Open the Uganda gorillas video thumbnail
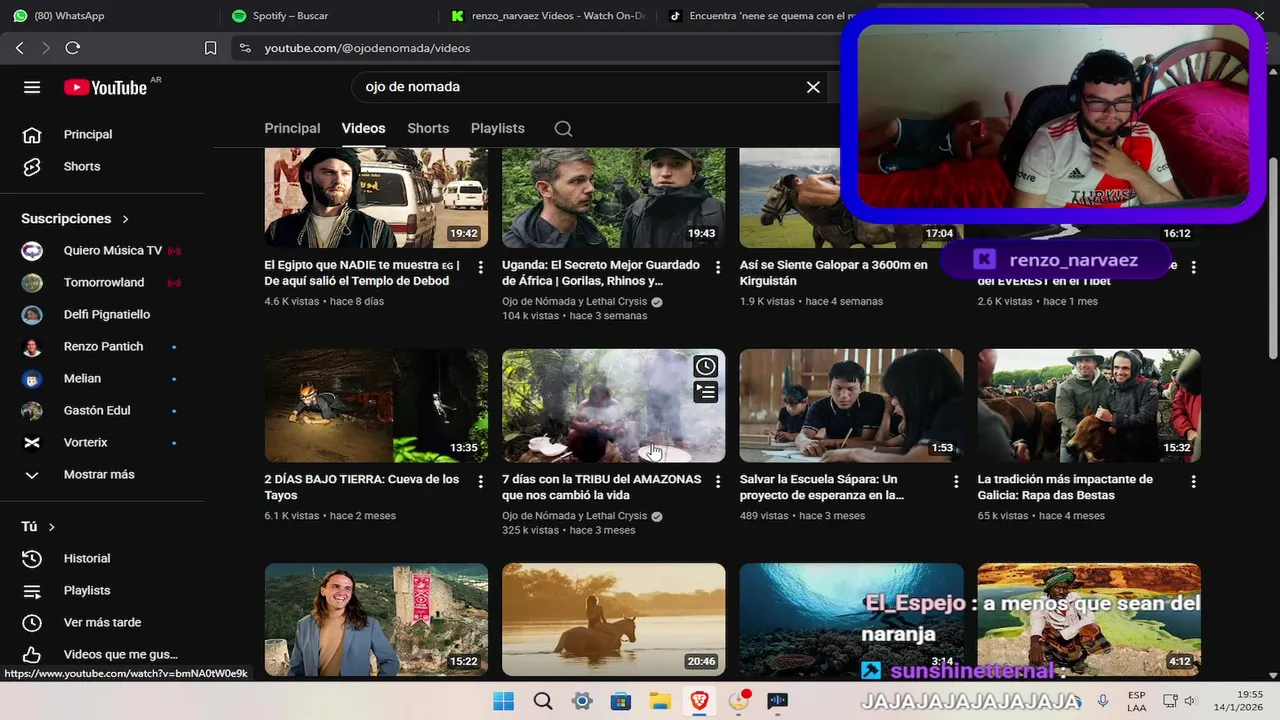The width and height of the screenshot is (1280, 720). [x=614, y=198]
